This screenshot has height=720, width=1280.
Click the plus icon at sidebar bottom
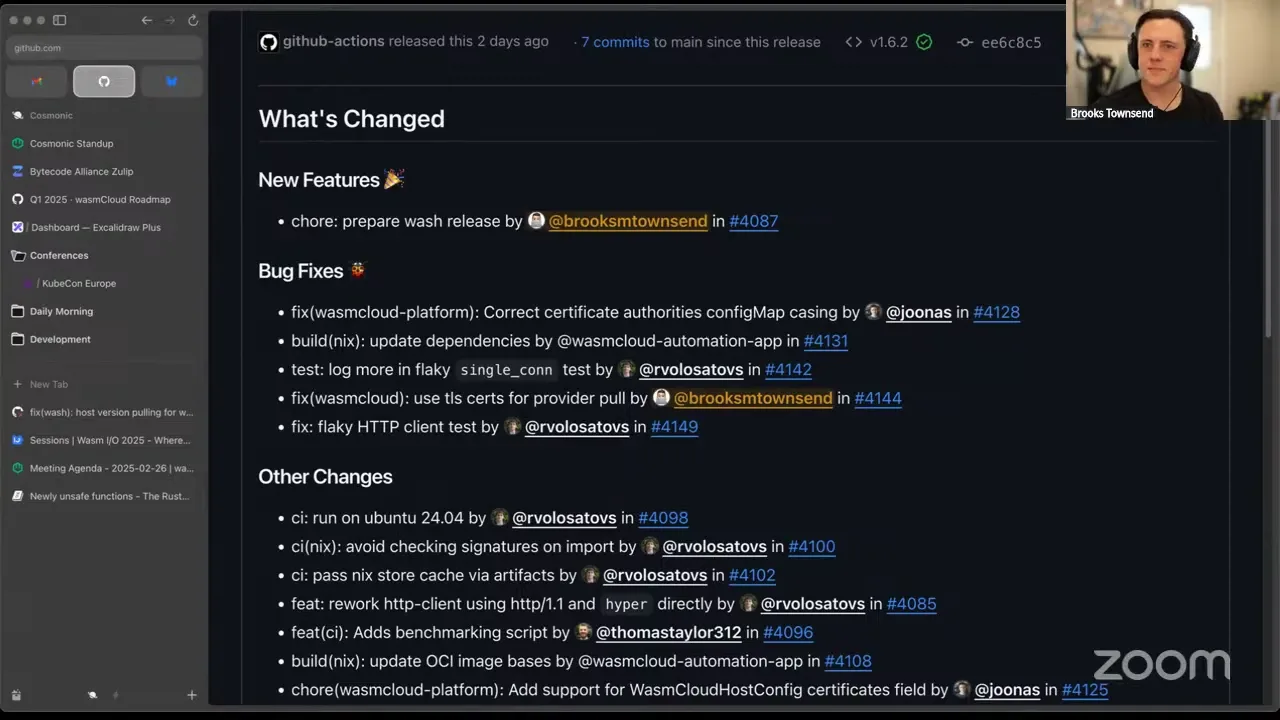pos(192,695)
